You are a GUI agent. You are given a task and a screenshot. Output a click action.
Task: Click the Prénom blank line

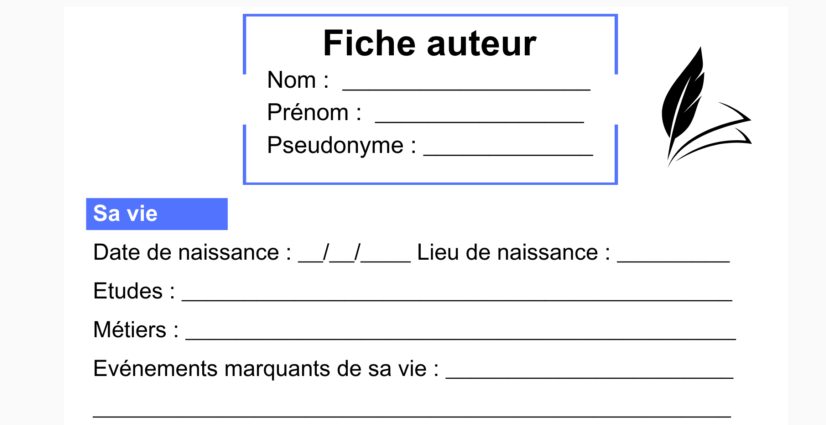(x=479, y=122)
